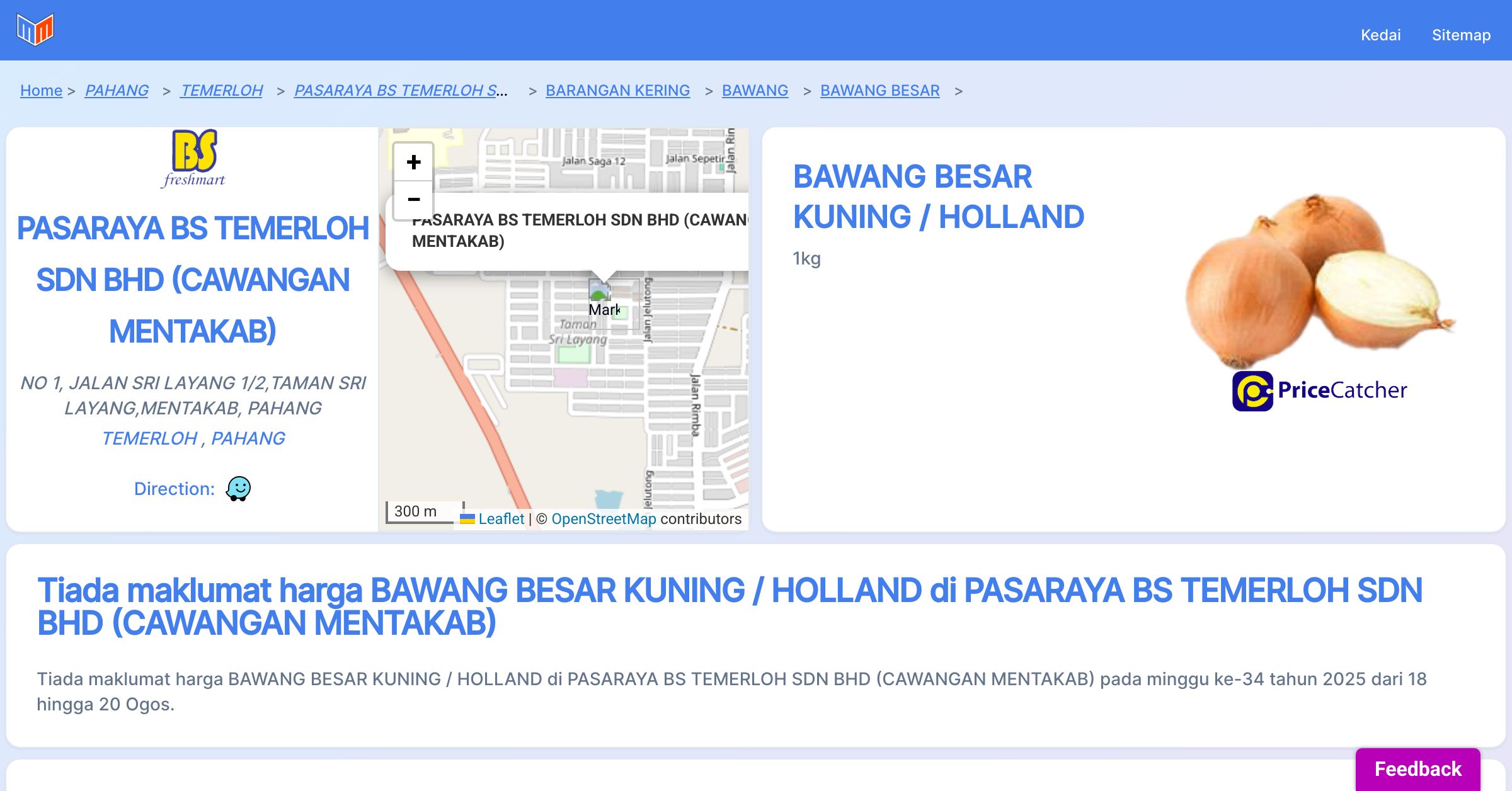Click the minggu ke-34 tahun 2025 paragraph
Image resolution: width=1512 pixels, height=791 pixels.
(731, 691)
